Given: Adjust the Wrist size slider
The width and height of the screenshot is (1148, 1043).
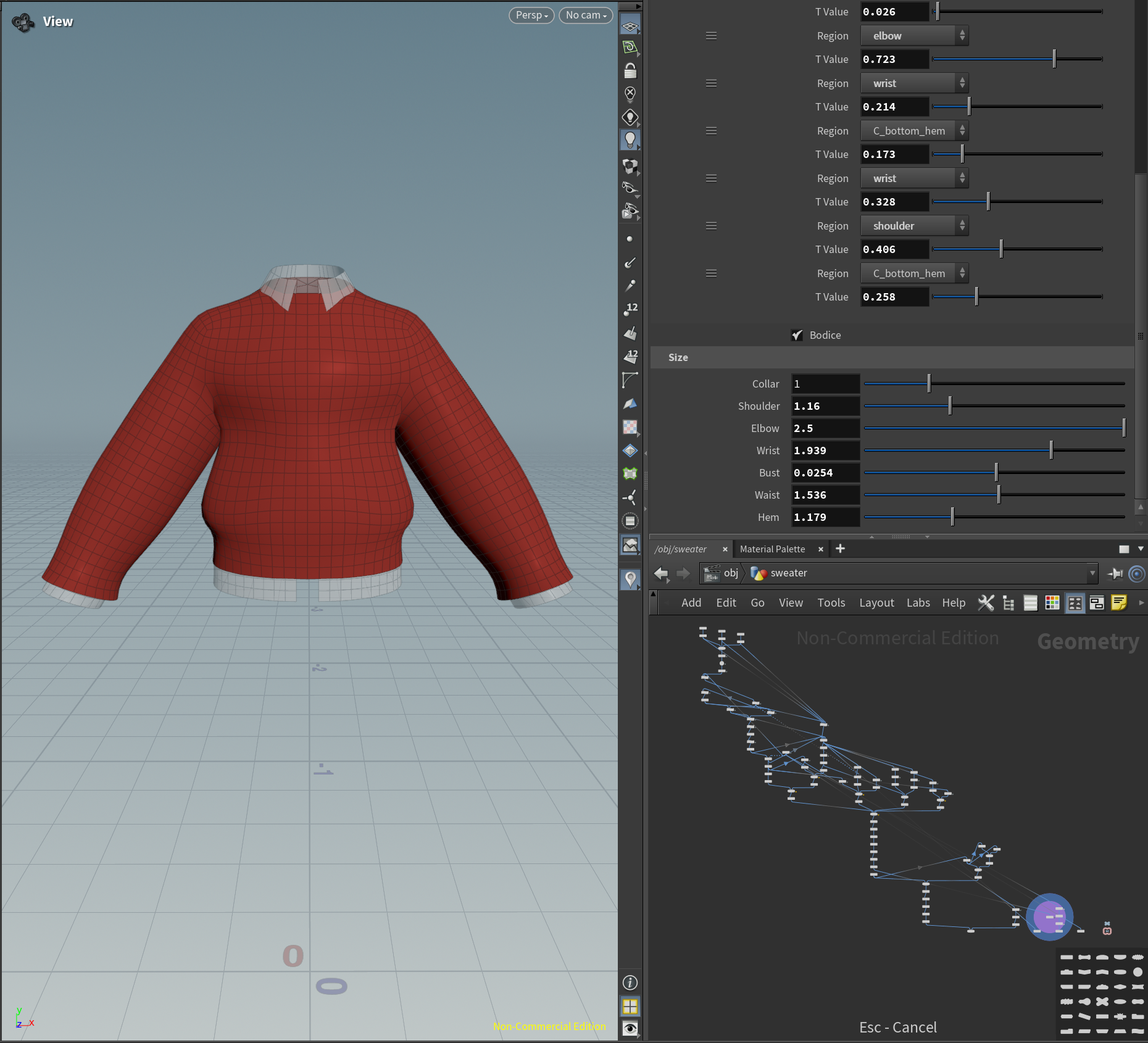Looking at the screenshot, I should [994, 450].
